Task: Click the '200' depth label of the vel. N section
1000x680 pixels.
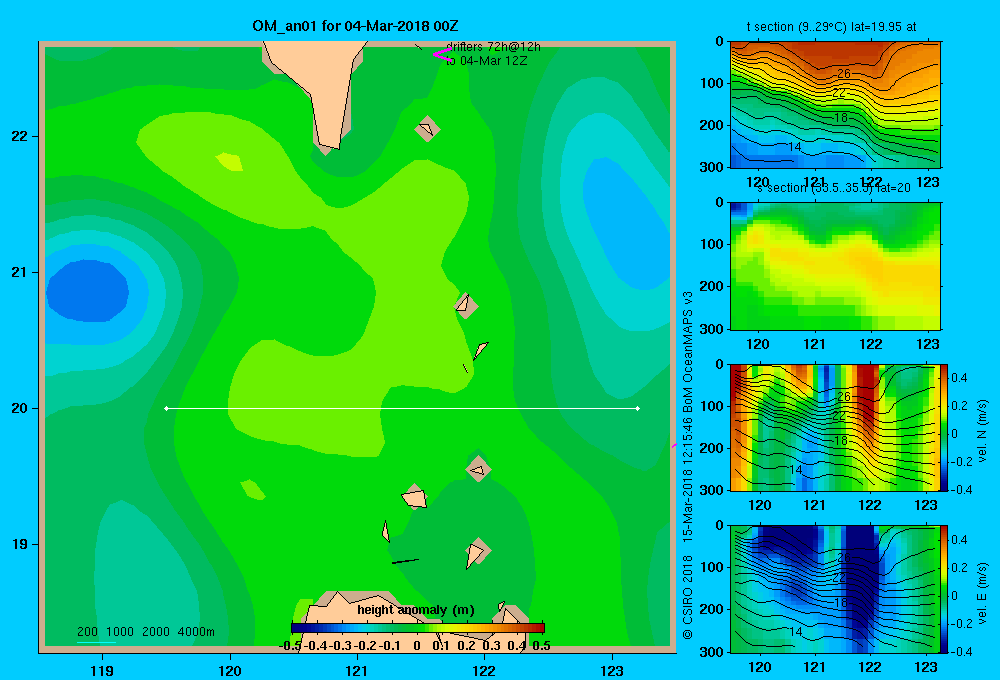Action: (x=712, y=448)
